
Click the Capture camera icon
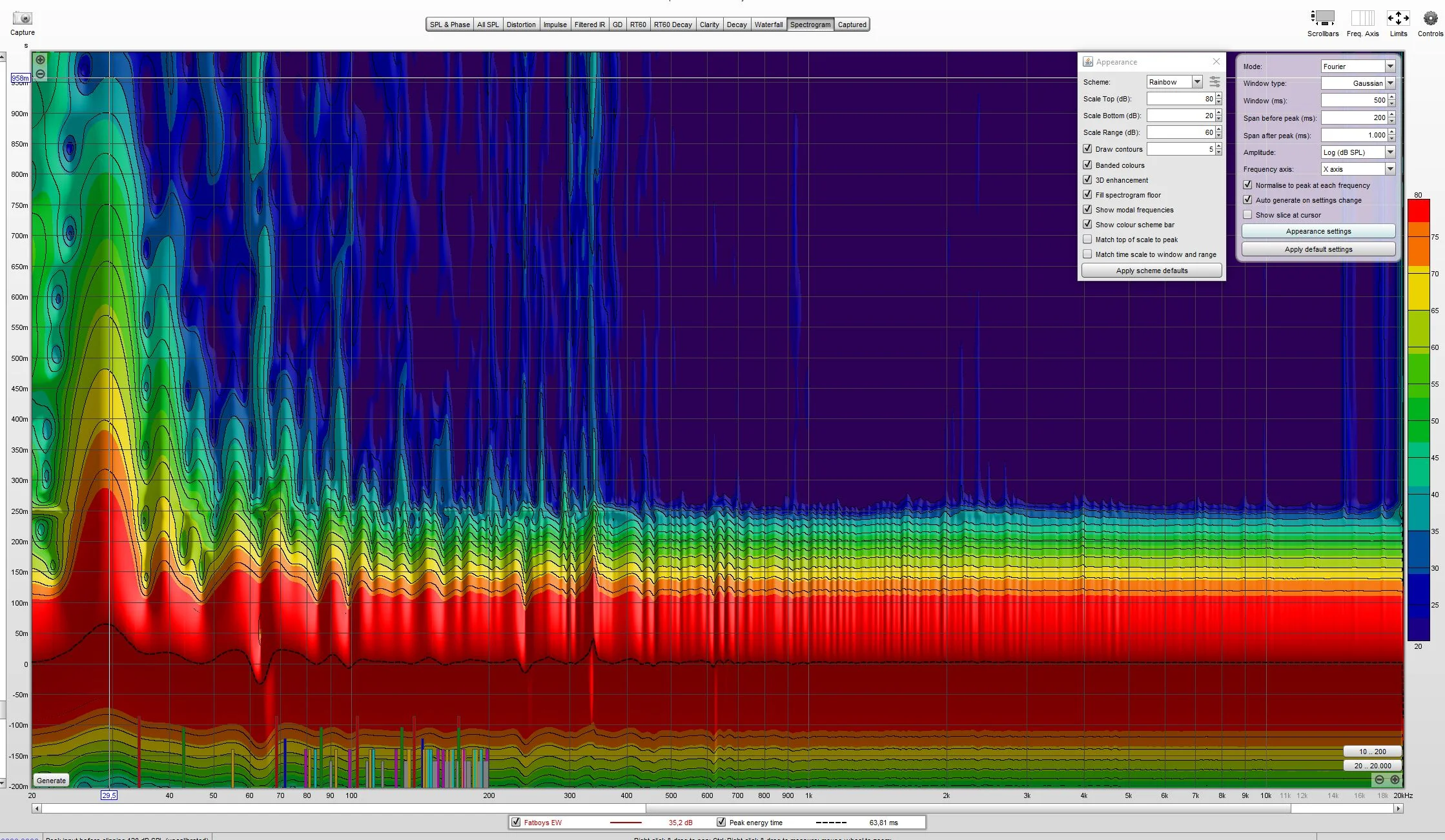pos(22,18)
